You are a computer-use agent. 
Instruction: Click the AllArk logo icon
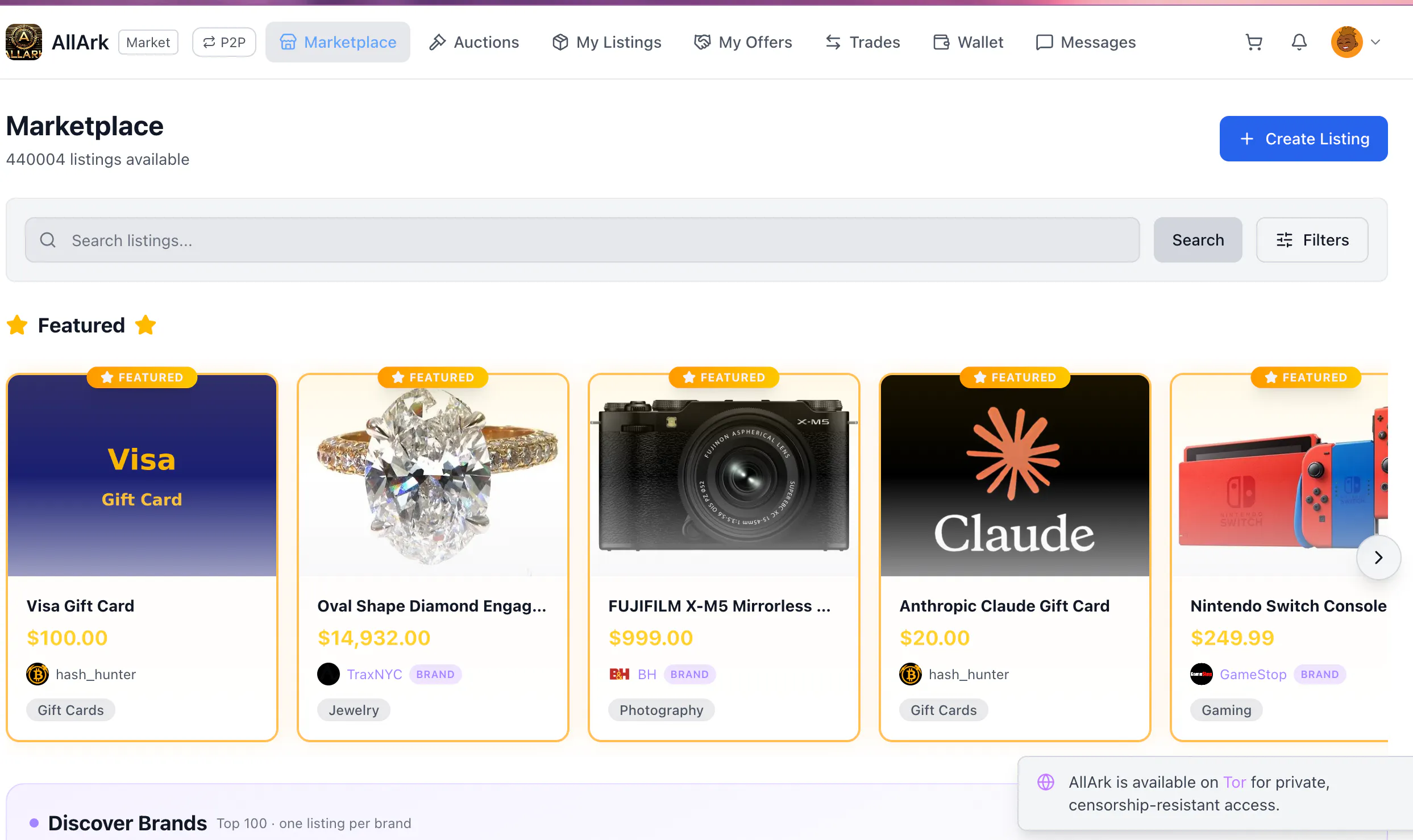23,42
